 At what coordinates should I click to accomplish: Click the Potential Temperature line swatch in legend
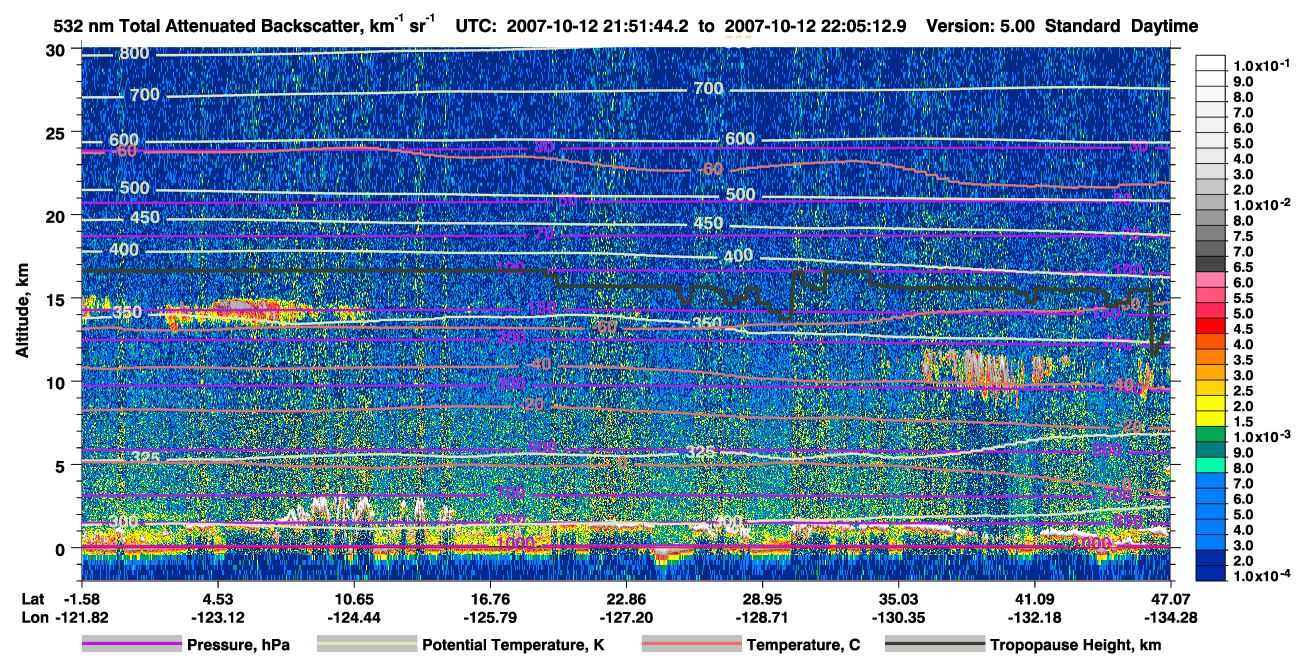tap(365, 645)
